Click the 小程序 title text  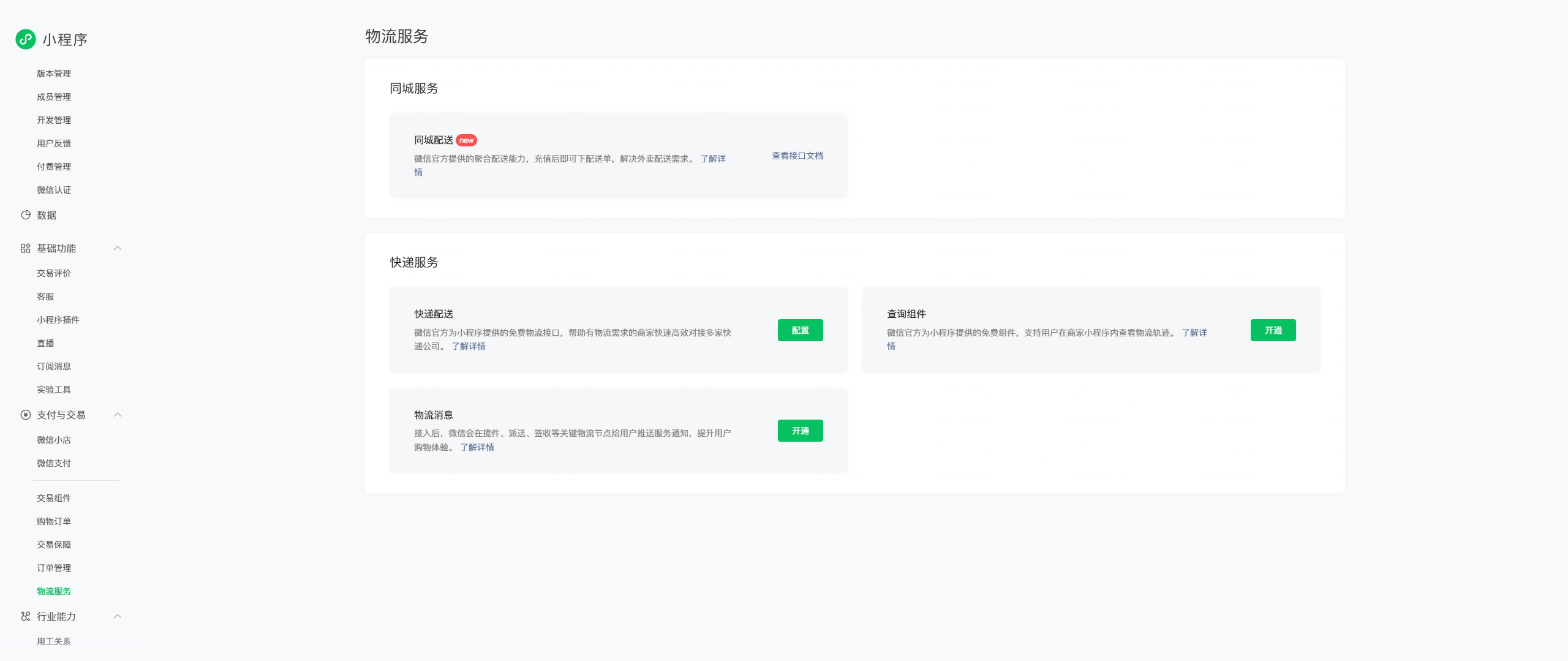(x=65, y=40)
